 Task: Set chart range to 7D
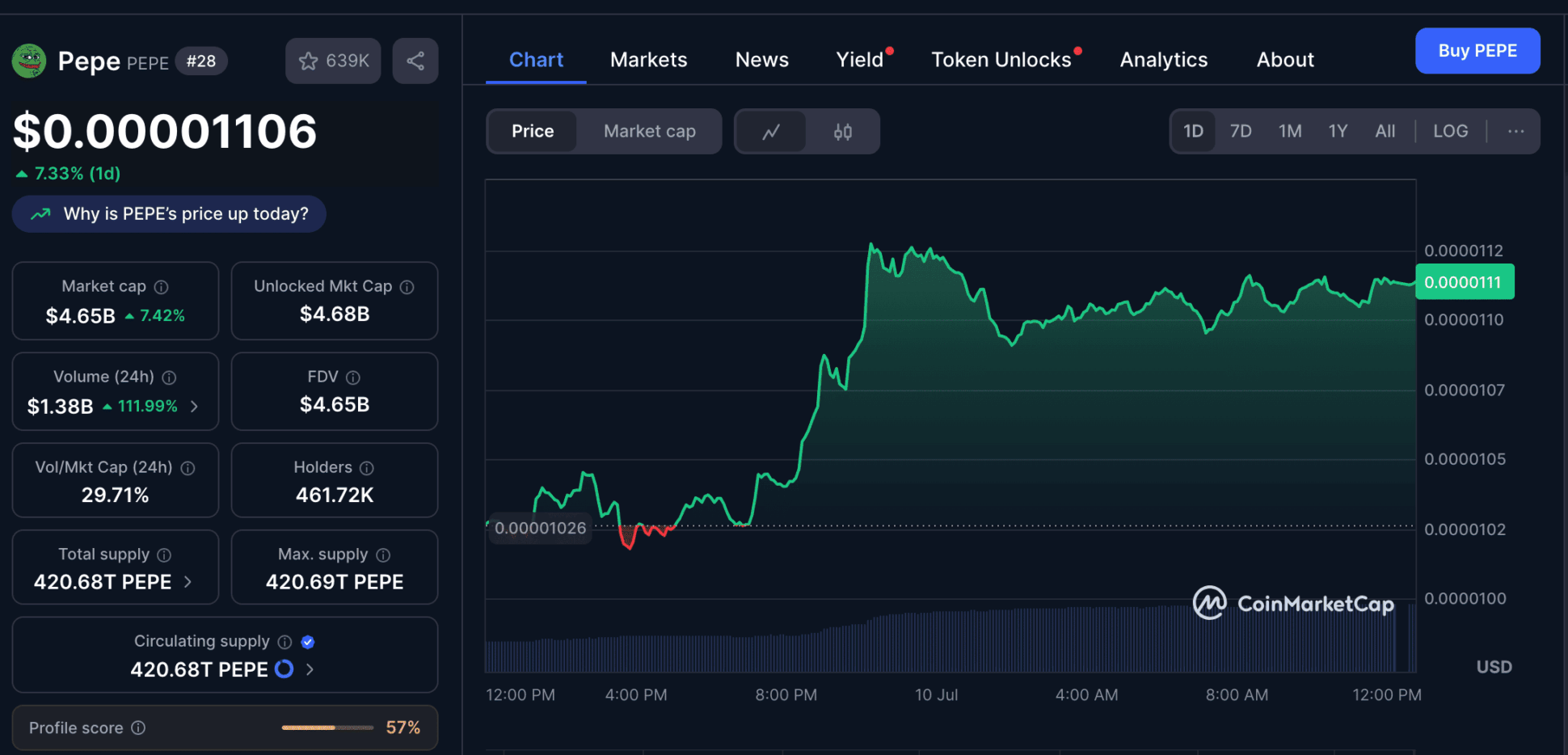click(1241, 131)
